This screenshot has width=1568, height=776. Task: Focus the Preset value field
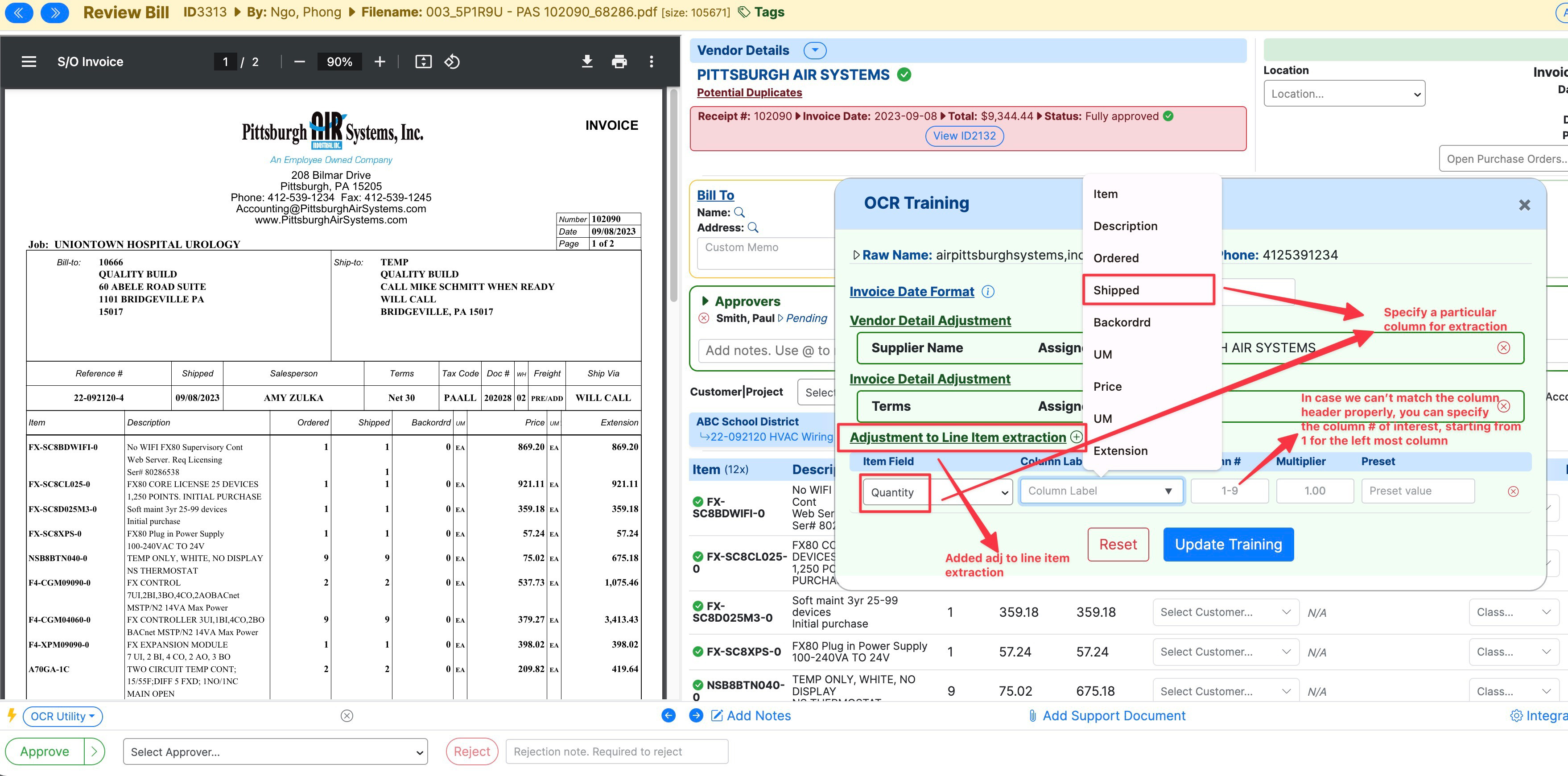[x=1418, y=491]
